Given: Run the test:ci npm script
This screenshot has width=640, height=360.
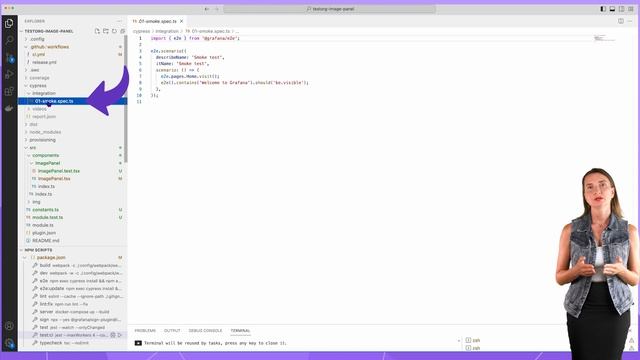Looking at the screenshot, I should [x=120, y=335].
